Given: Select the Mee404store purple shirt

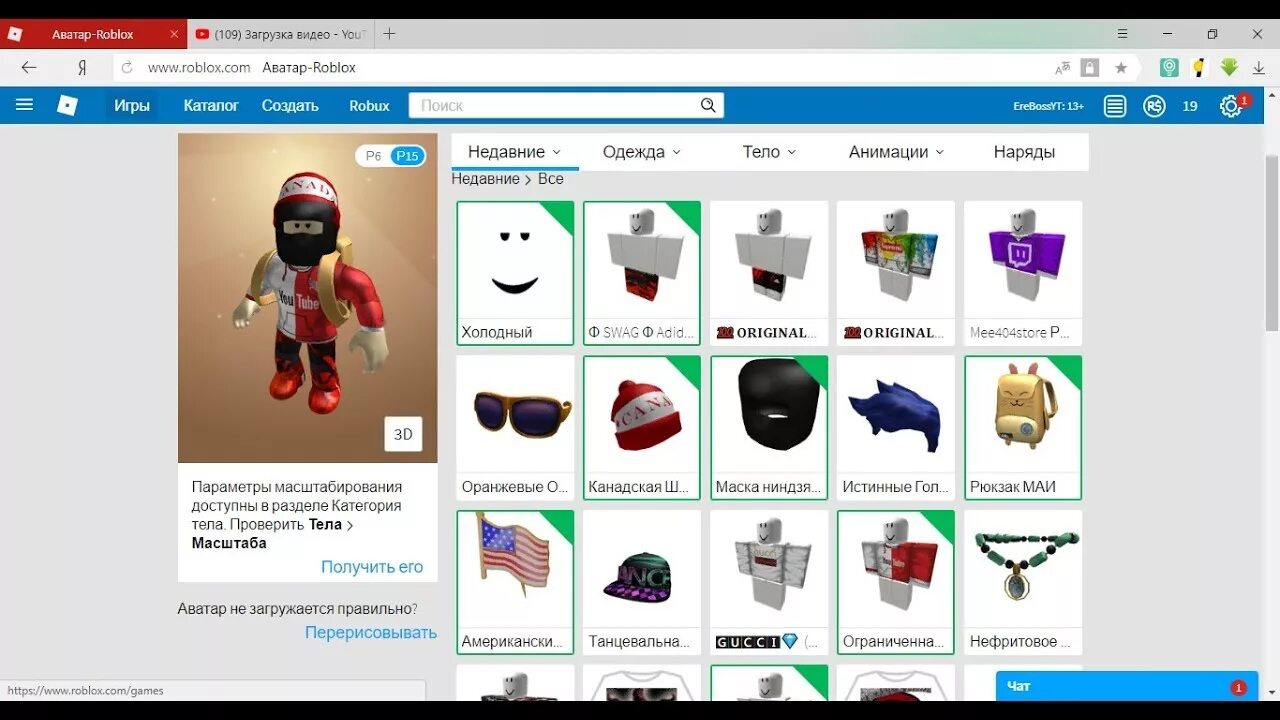Looking at the screenshot, I should point(1023,273).
